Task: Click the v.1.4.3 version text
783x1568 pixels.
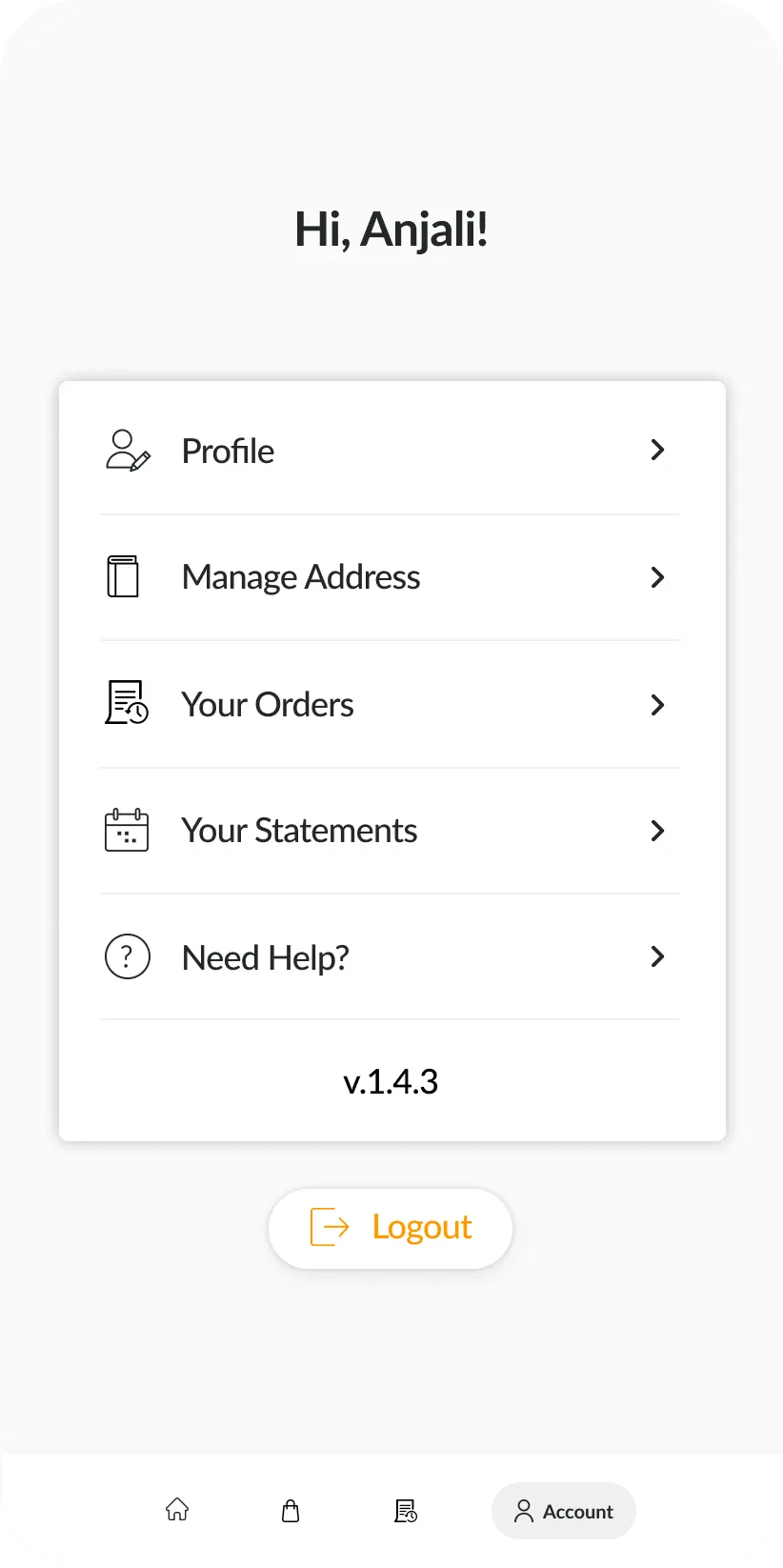Action: 391,1082
